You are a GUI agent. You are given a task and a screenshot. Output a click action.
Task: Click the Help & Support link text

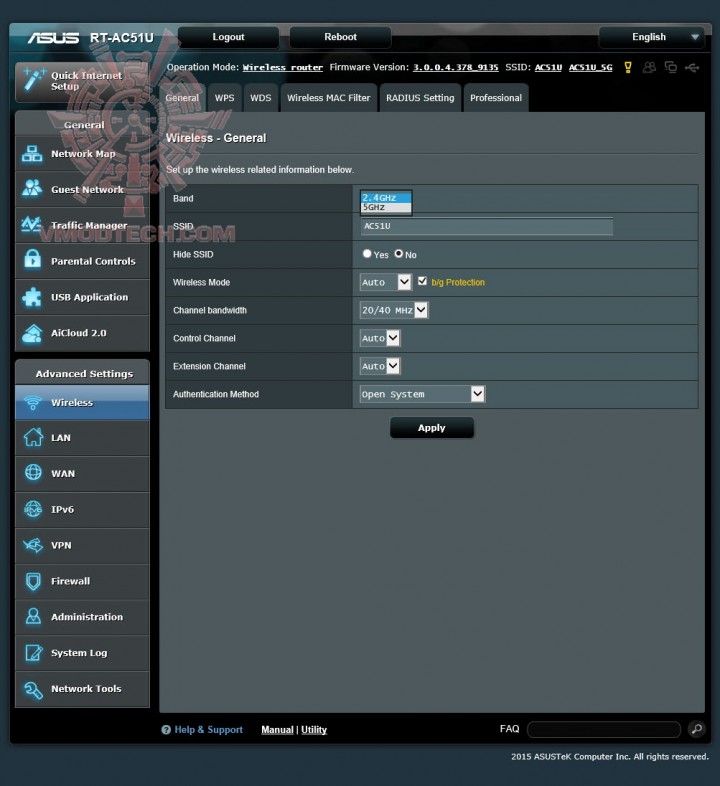click(x=209, y=730)
